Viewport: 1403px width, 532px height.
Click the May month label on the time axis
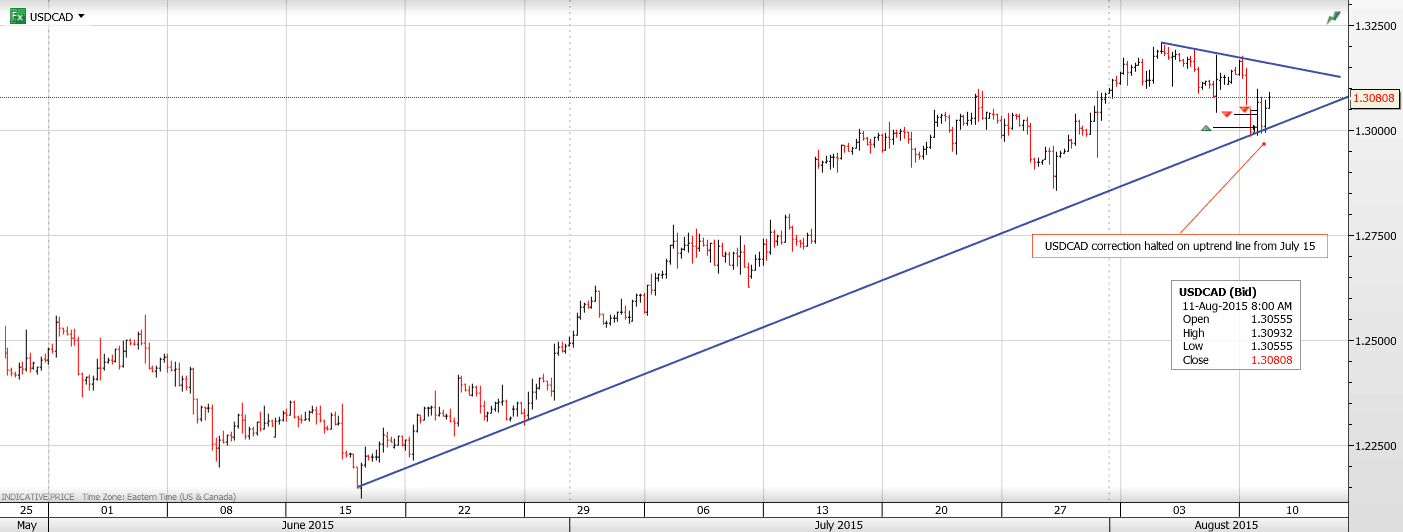(26, 524)
